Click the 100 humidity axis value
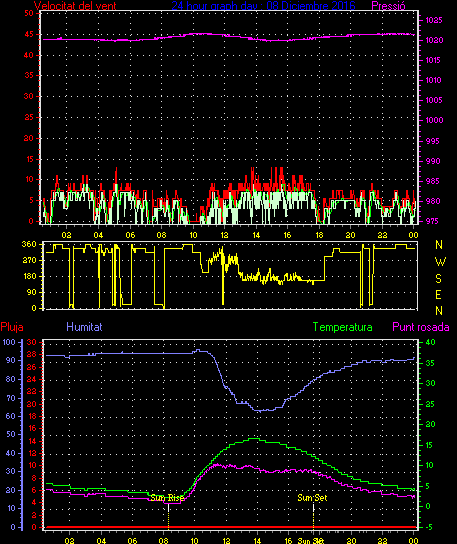Viewport: 457px width, 544px height. coord(9,342)
